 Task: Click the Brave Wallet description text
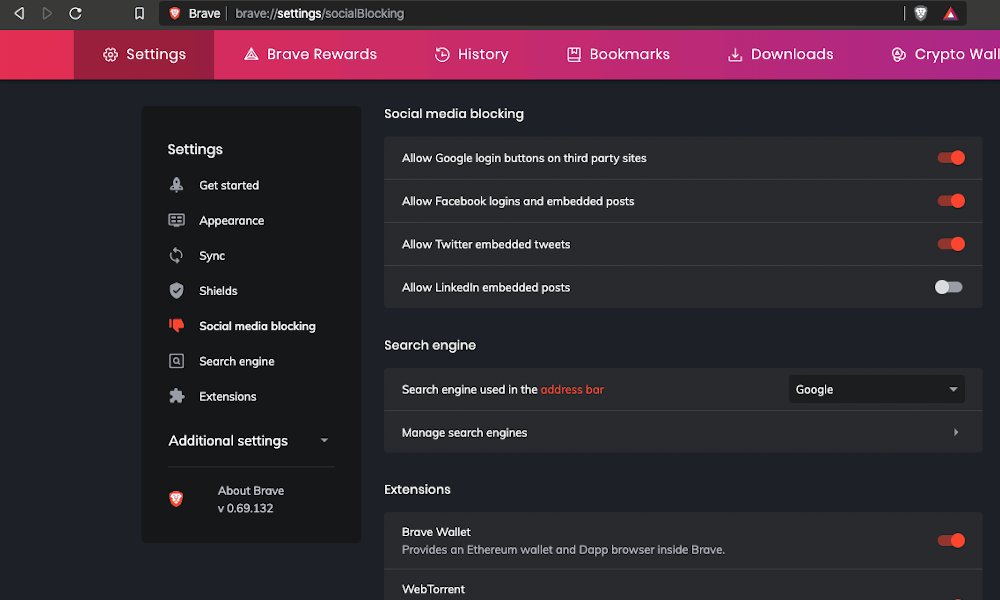[563, 550]
